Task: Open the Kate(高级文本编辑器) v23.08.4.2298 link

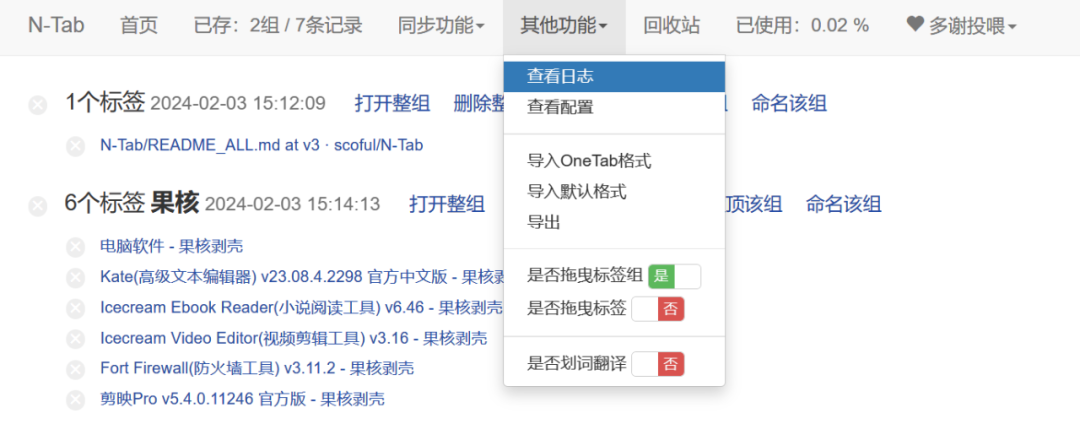Action: click(x=302, y=277)
